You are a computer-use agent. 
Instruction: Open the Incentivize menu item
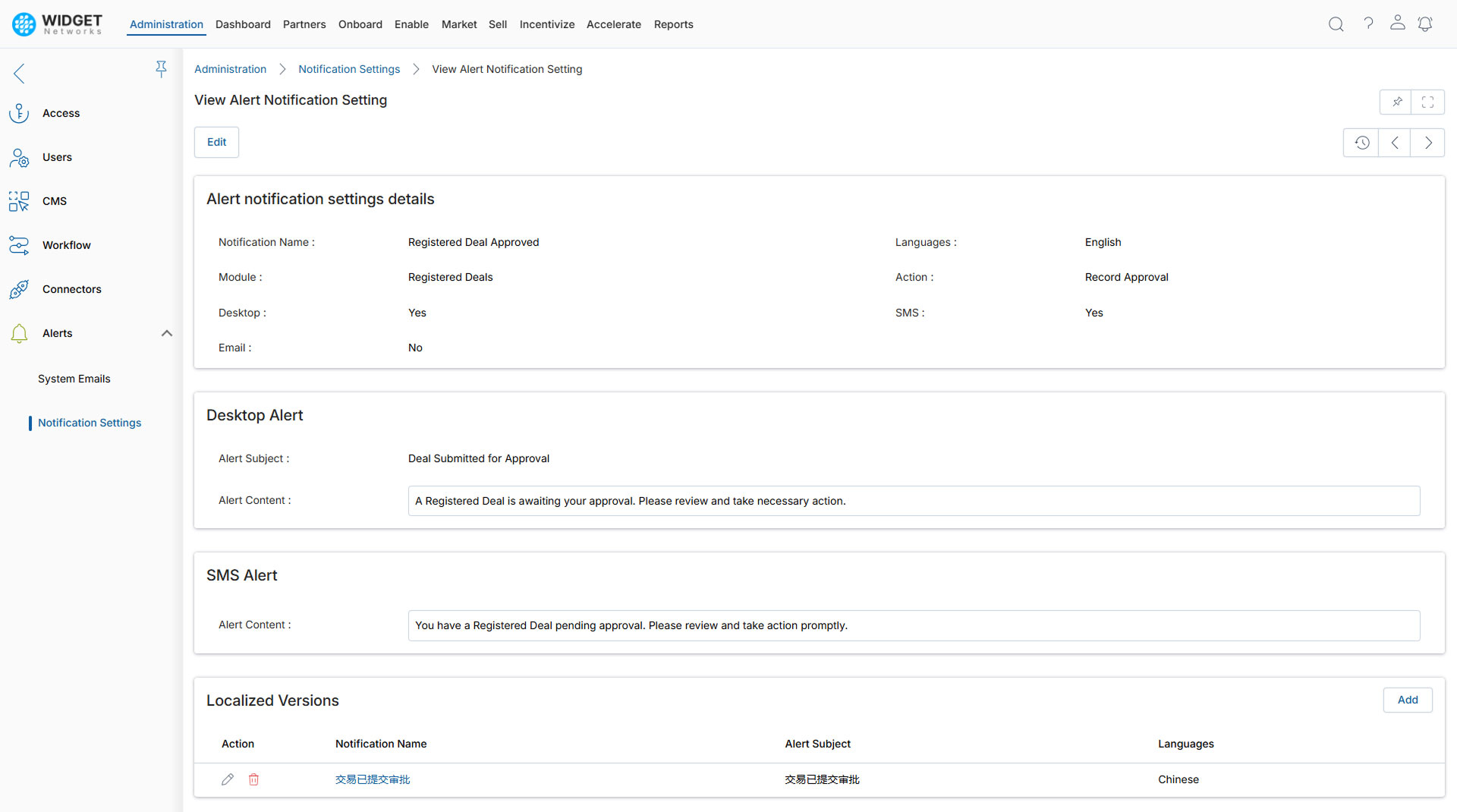(x=546, y=24)
